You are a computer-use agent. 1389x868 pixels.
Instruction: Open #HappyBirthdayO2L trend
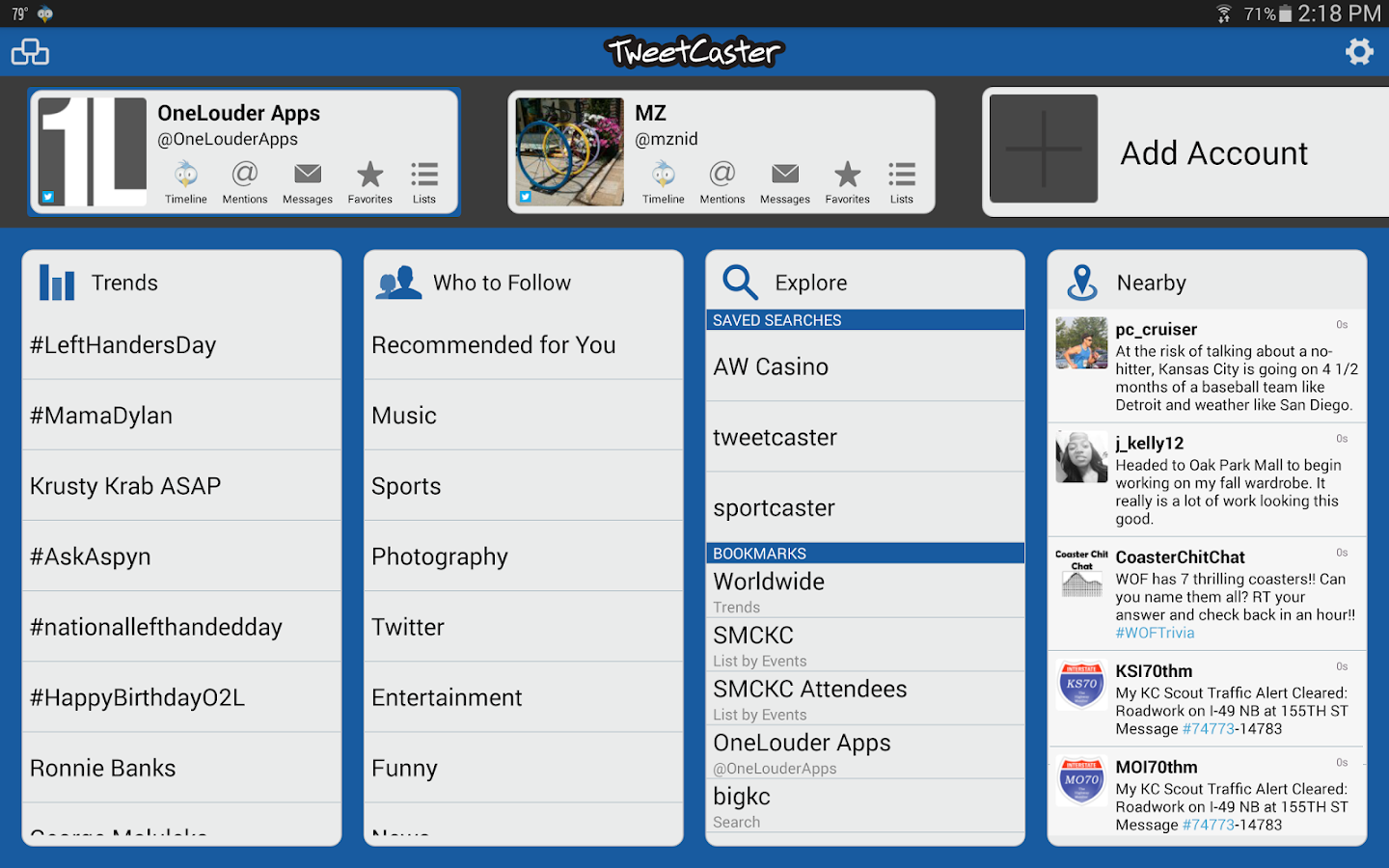(181, 697)
